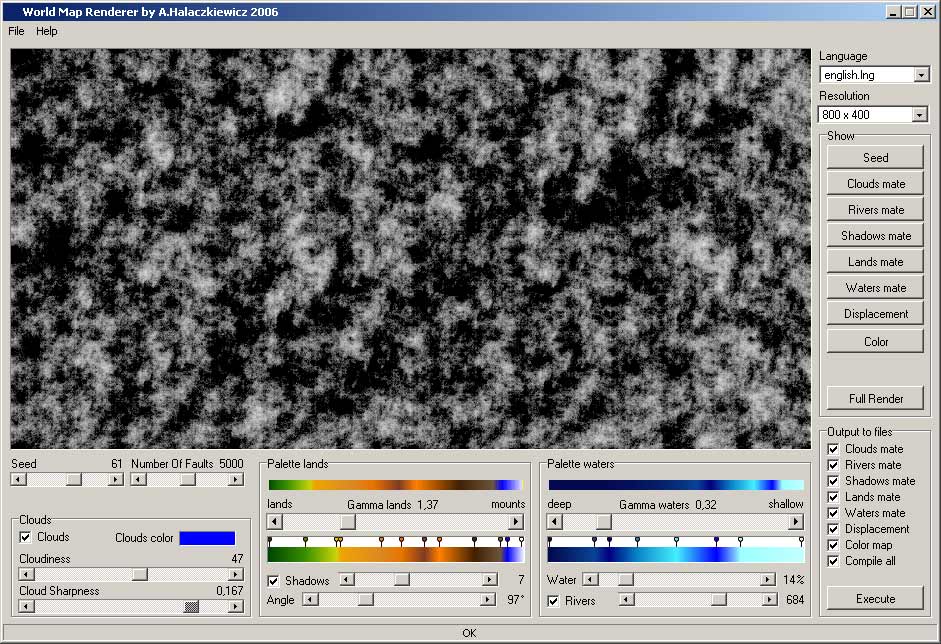
Task: Click the Gamma waters left arrow
Action: coord(555,522)
